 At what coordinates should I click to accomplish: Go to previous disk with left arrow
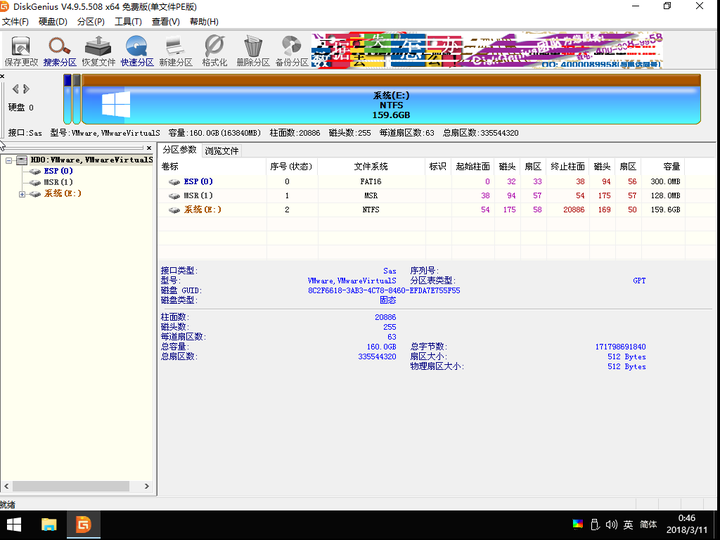tap(16, 89)
